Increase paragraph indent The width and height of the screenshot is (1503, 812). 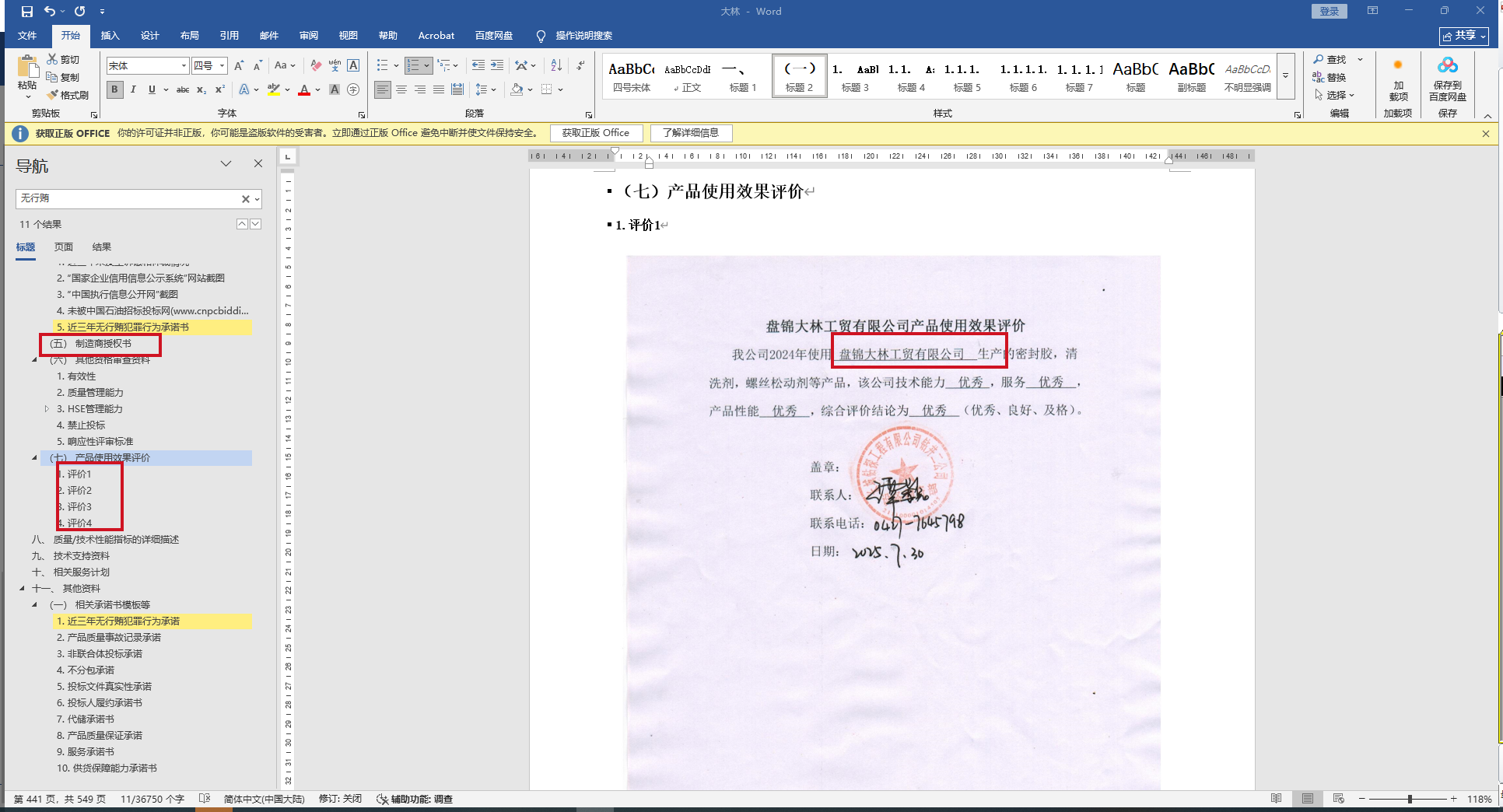[x=496, y=66]
